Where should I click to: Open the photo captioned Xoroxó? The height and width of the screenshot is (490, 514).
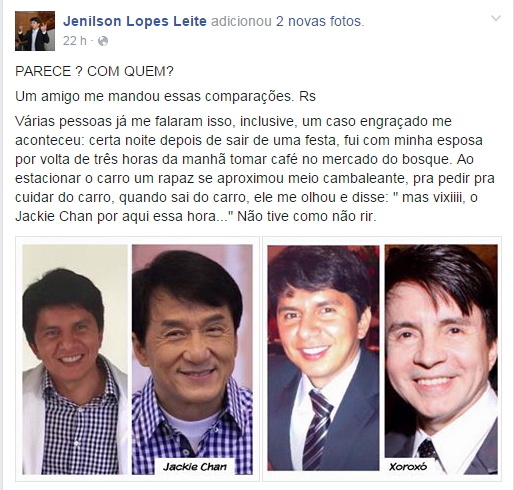pos(441,359)
